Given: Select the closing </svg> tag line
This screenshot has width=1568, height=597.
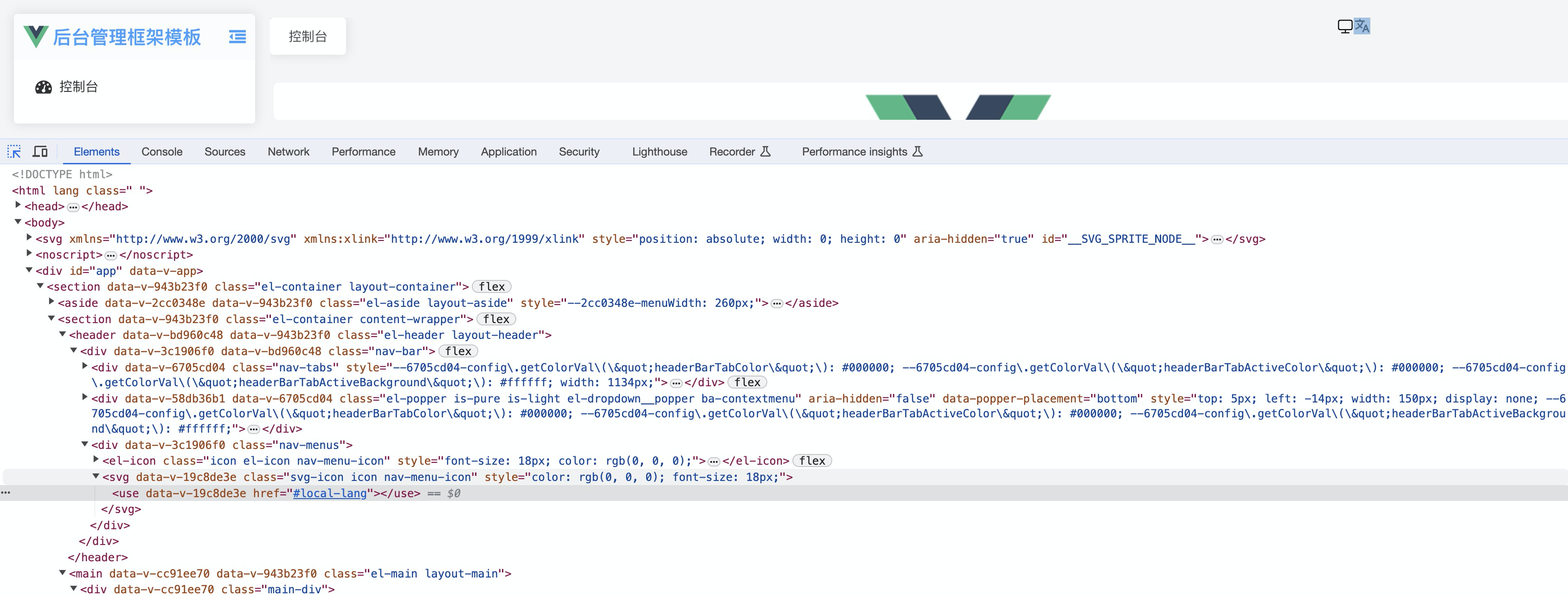Looking at the screenshot, I should 121,509.
